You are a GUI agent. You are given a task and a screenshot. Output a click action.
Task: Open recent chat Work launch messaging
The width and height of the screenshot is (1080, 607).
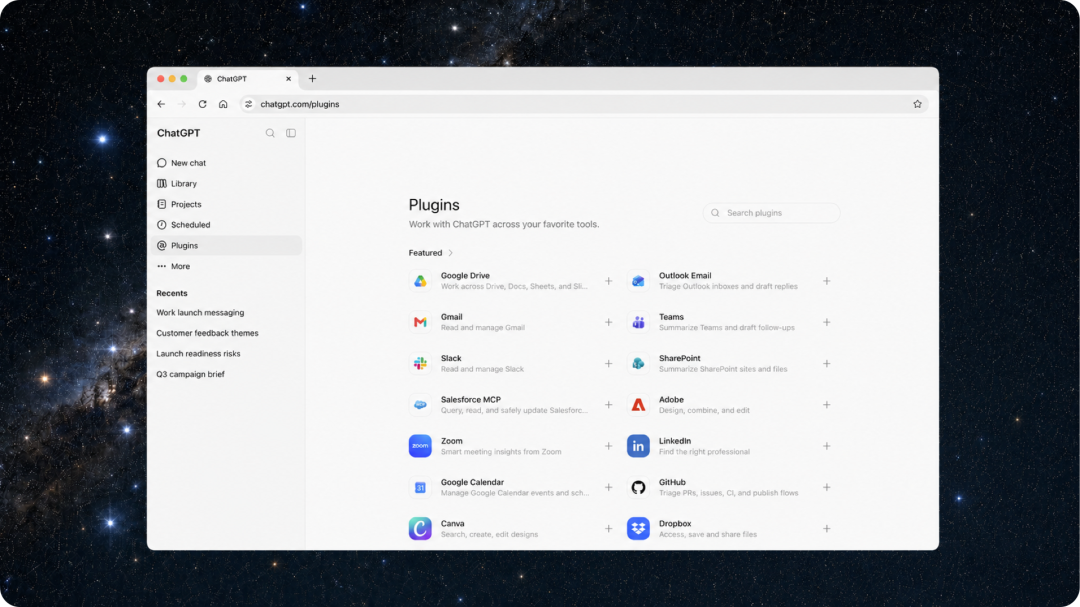pyautogui.click(x=200, y=313)
